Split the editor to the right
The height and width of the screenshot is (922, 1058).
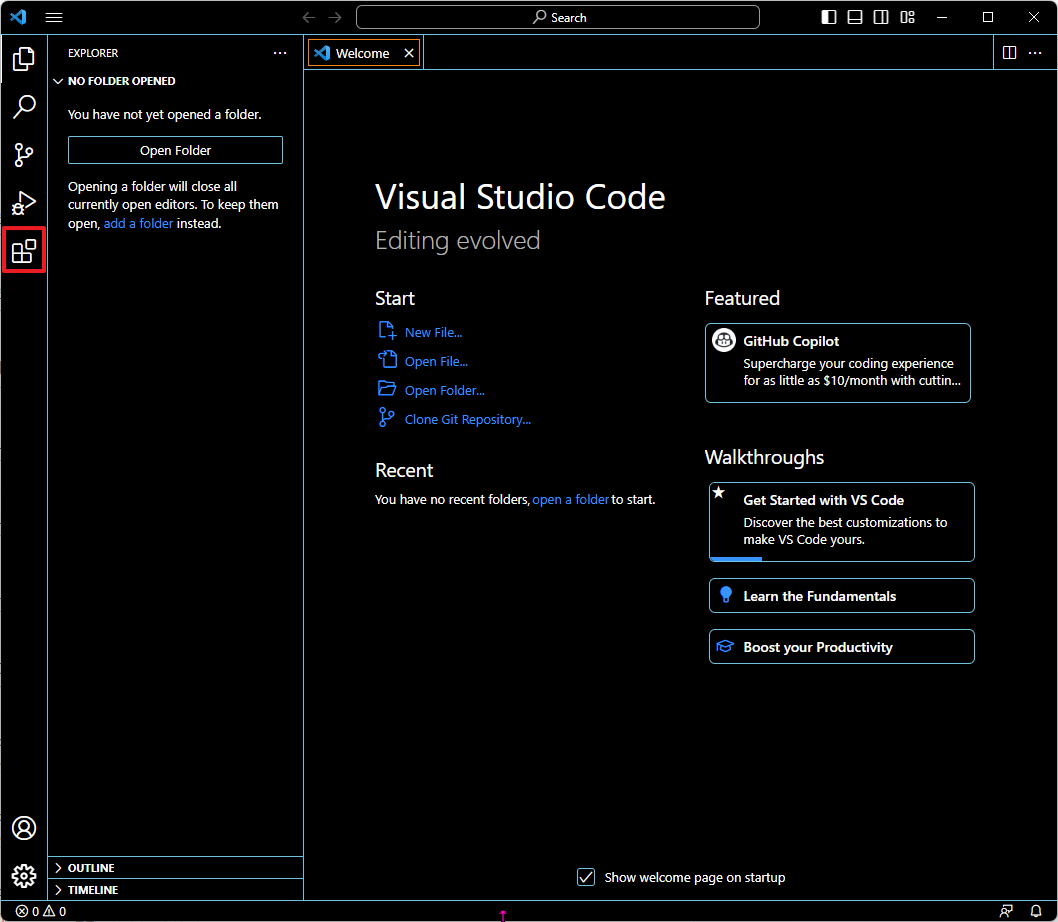pos(1009,53)
